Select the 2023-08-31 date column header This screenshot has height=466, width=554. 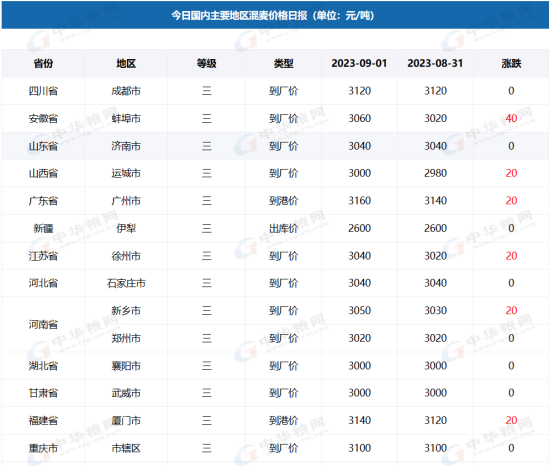click(x=435, y=64)
